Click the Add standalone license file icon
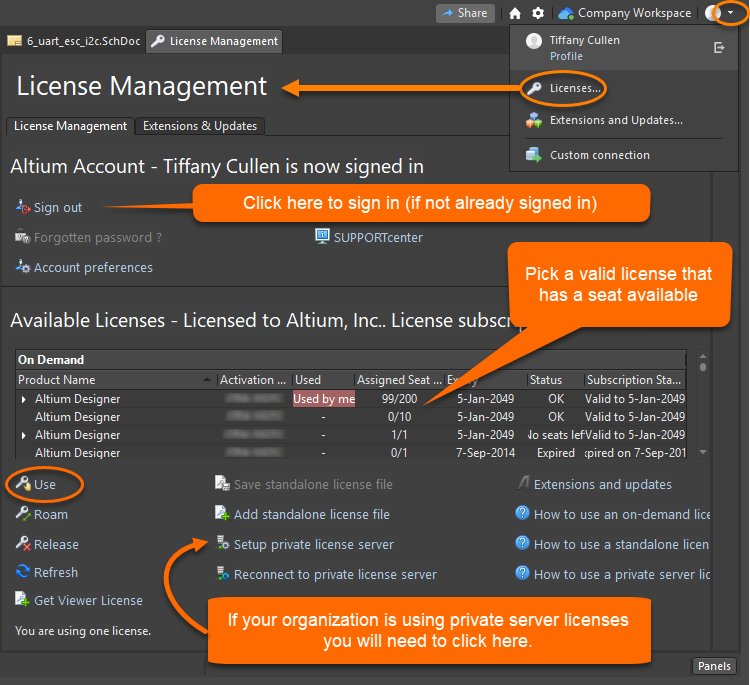This screenshot has width=750, height=685. [222, 513]
